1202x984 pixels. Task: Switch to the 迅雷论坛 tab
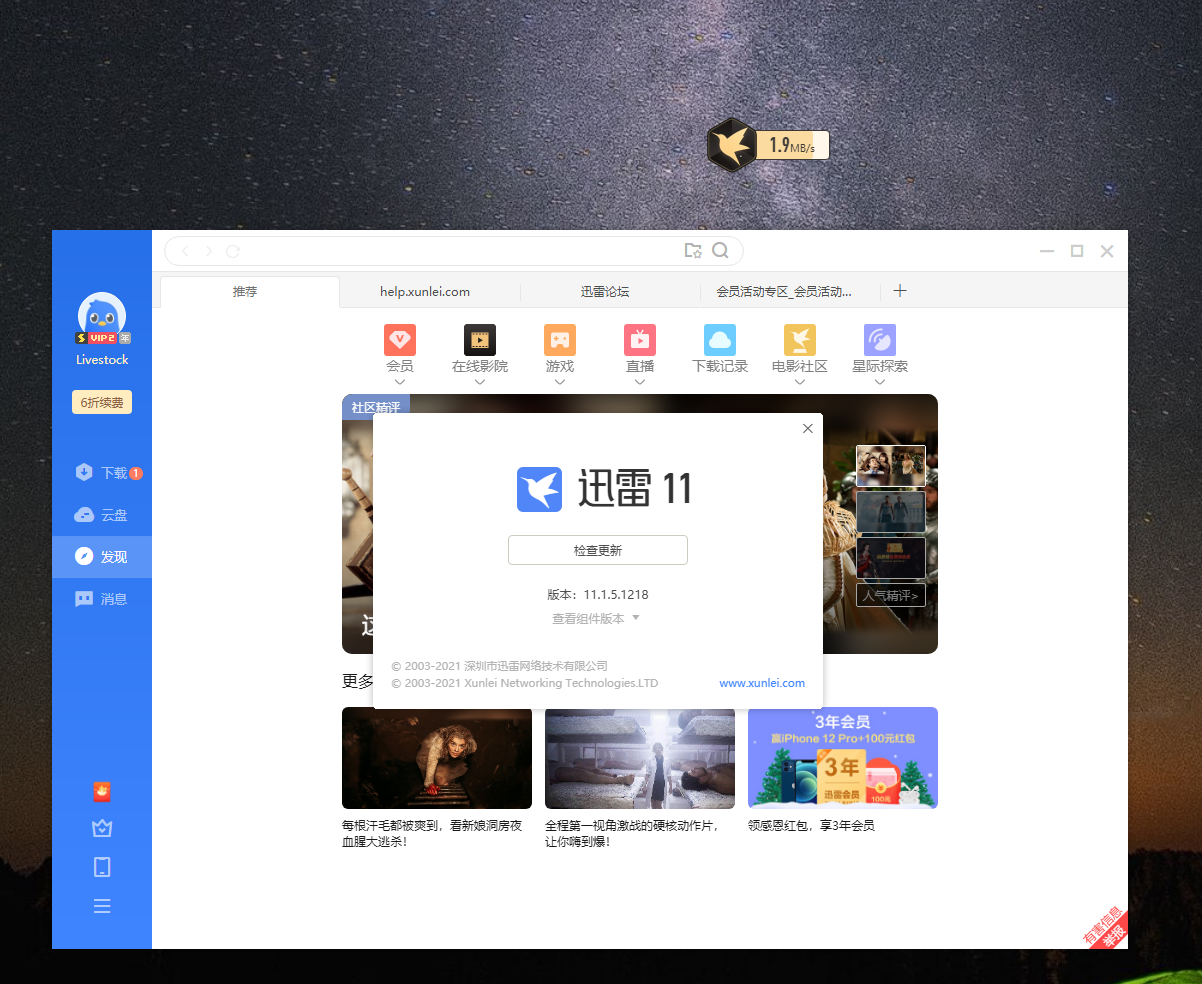(605, 292)
